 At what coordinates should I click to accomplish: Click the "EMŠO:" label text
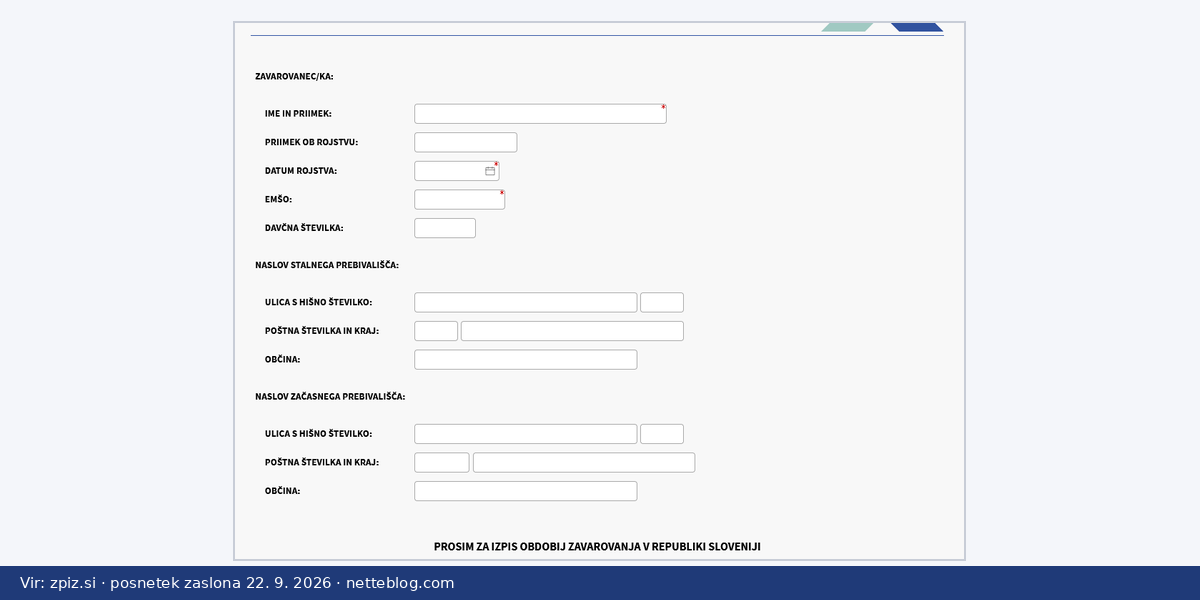coord(279,199)
